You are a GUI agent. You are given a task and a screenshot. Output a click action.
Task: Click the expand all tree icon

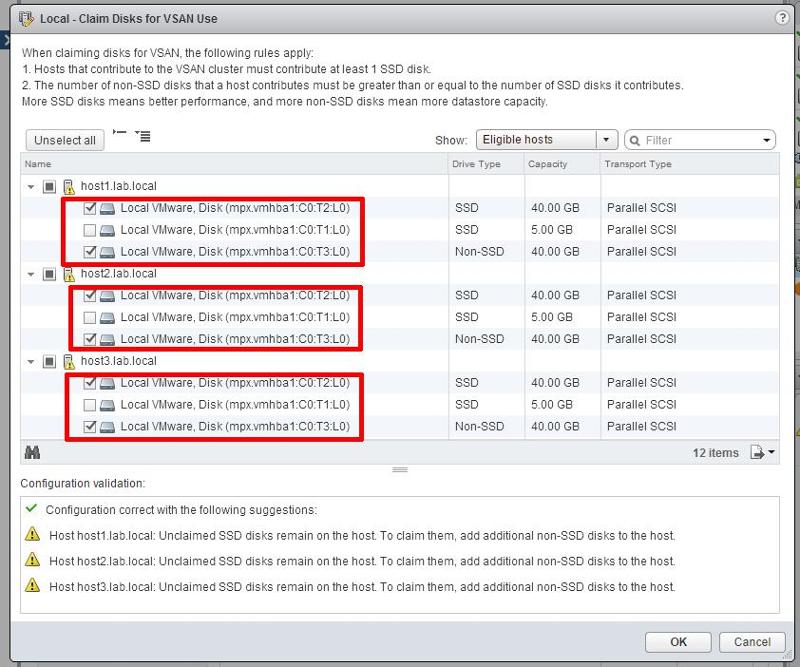pyautogui.click(x=143, y=136)
